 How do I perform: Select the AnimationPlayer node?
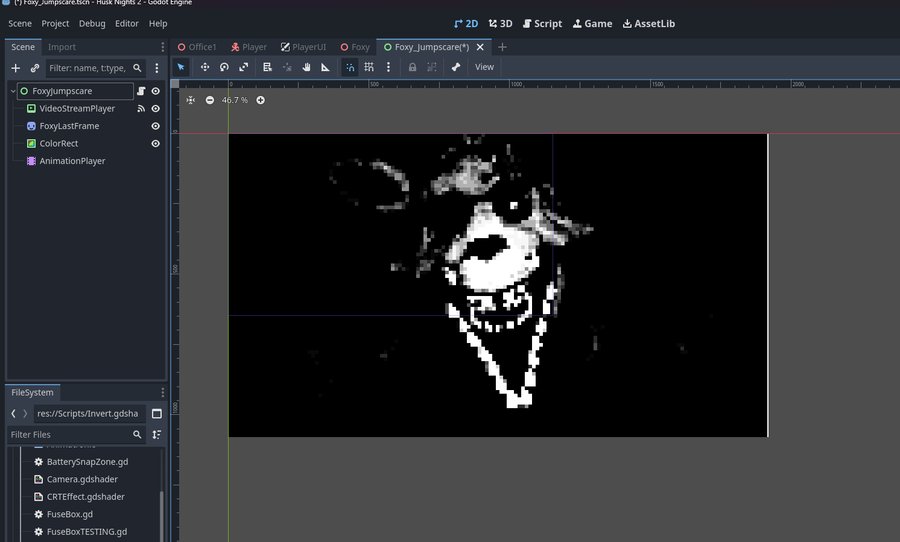(72, 161)
